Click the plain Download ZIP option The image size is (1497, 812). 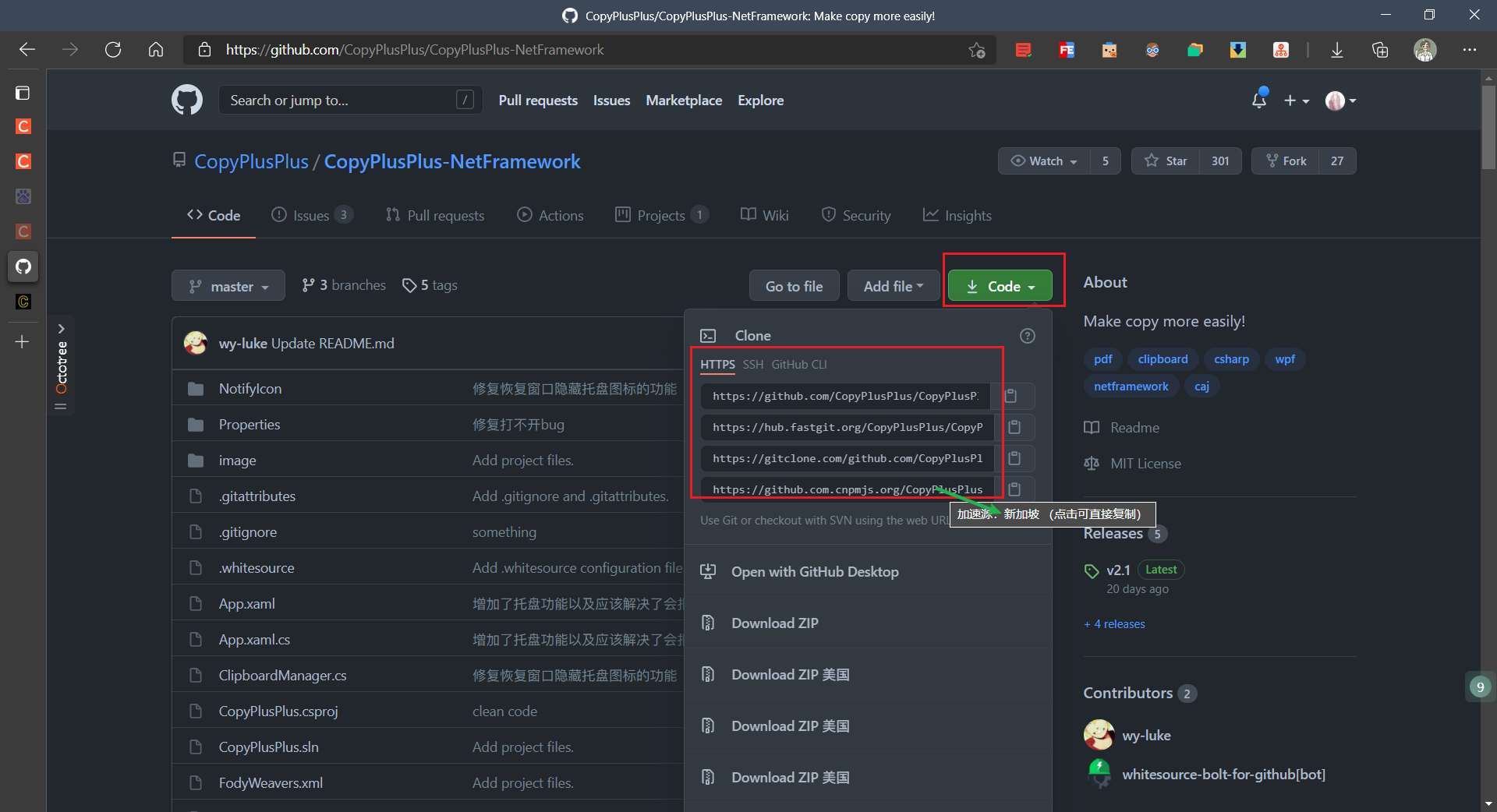[775, 623]
